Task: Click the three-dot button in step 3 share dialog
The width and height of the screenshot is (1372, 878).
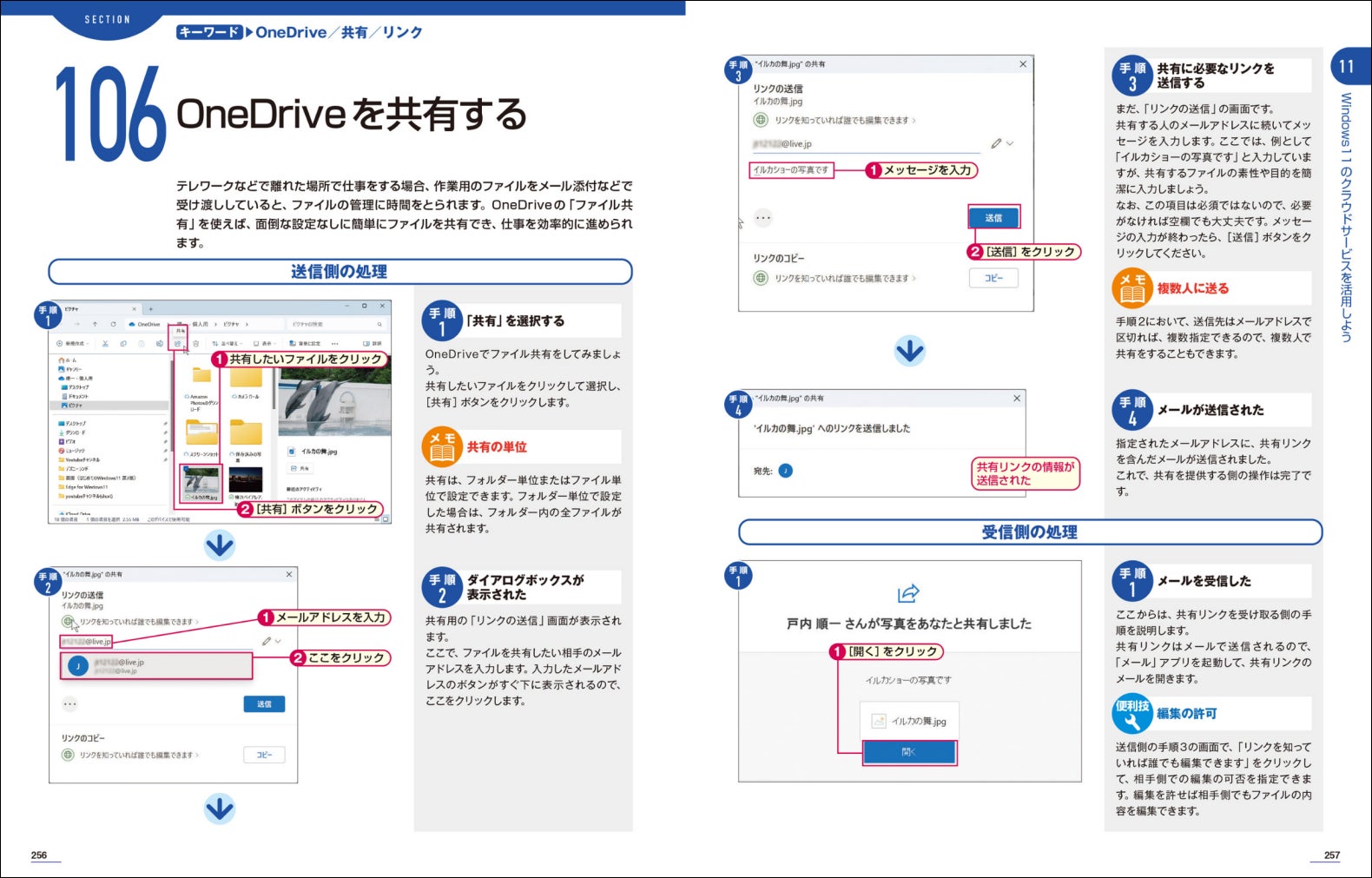Action: point(762,218)
